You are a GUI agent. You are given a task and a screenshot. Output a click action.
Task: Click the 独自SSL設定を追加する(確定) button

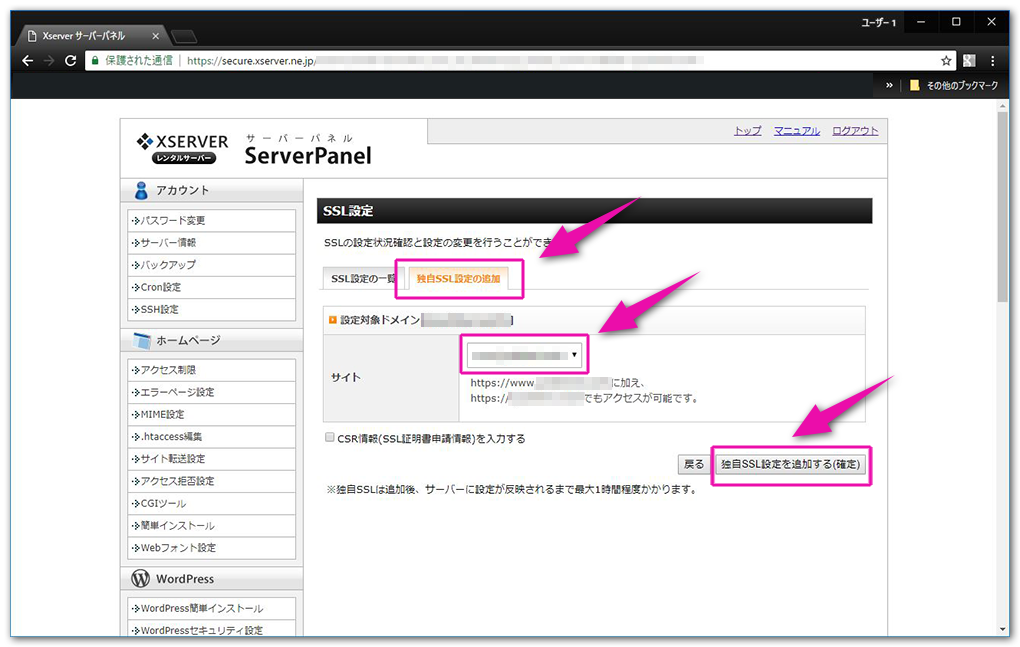[791, 465]
